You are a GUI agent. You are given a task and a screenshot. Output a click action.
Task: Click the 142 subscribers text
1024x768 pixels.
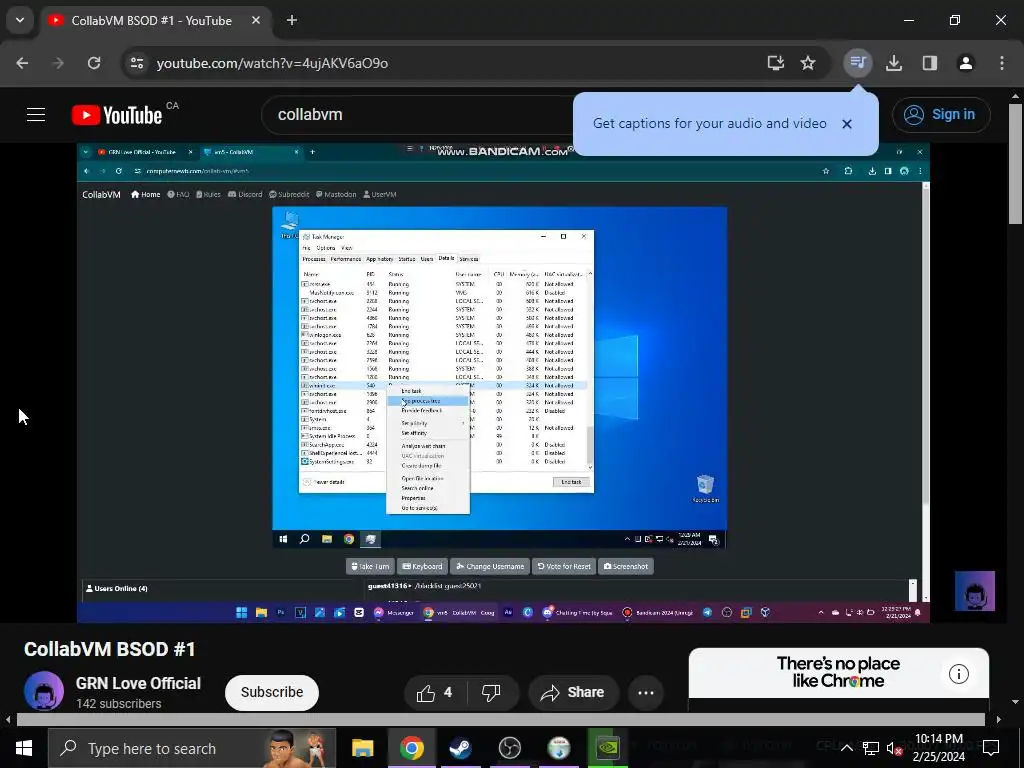click(118, 704)
